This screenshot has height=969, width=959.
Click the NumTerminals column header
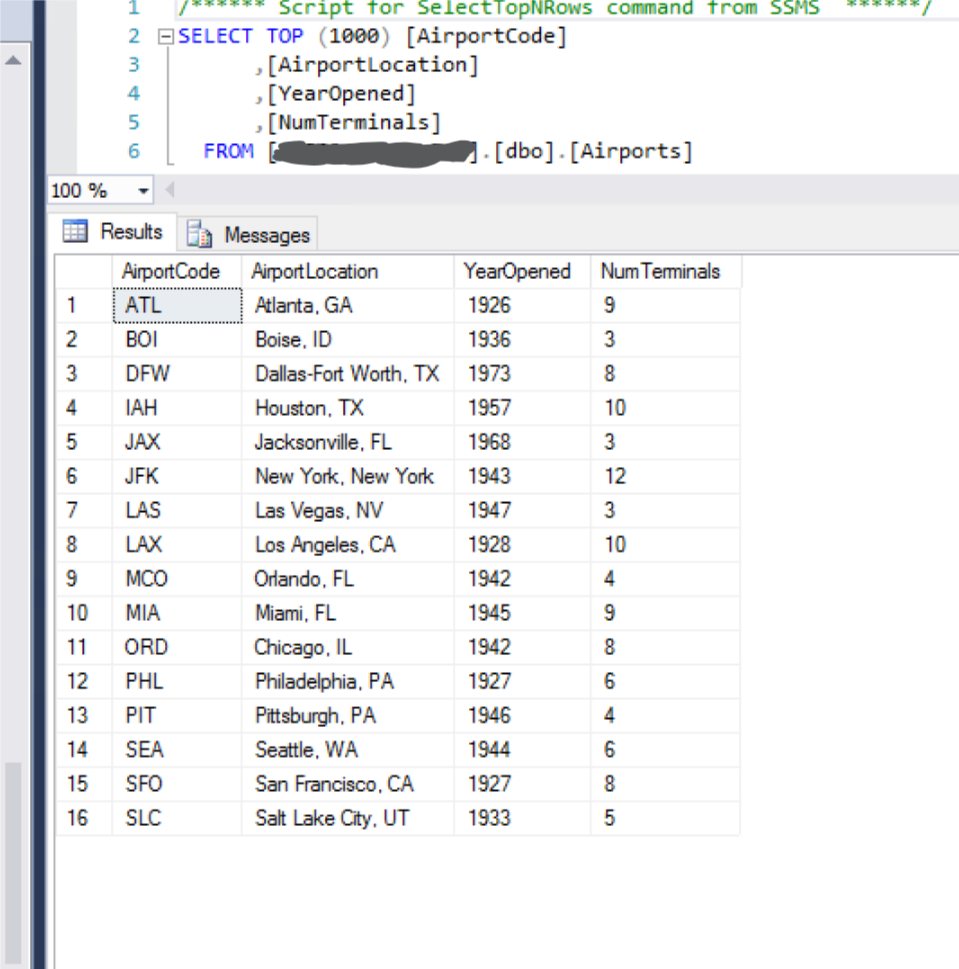click(x=660, y=271)
